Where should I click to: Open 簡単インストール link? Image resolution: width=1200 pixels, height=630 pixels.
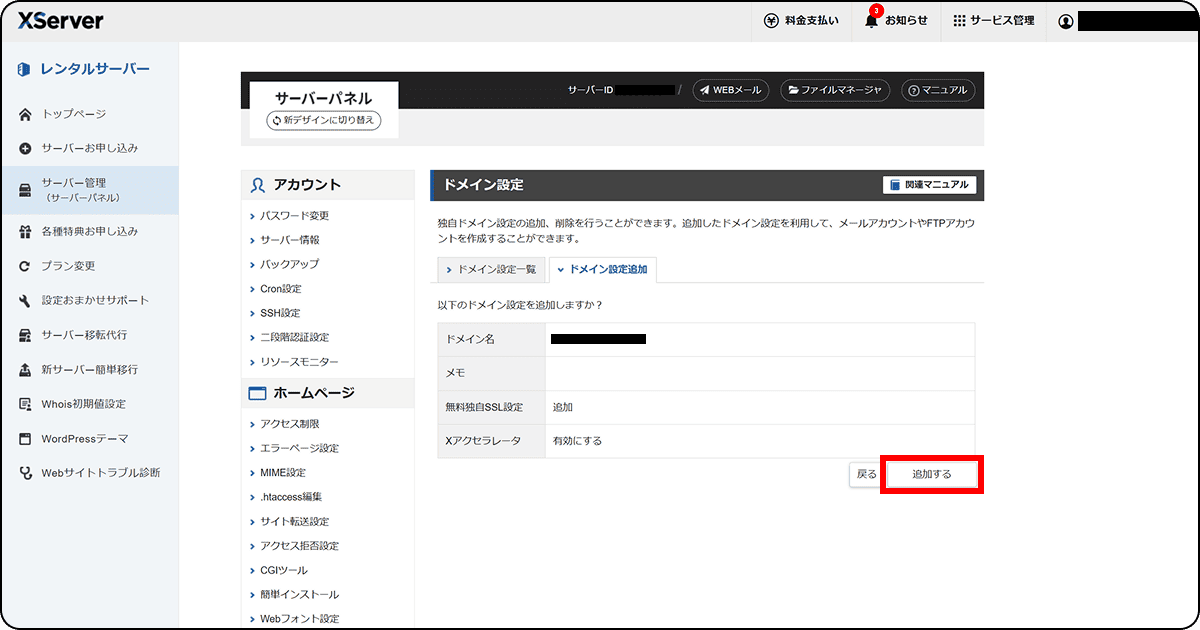(299, 594)
